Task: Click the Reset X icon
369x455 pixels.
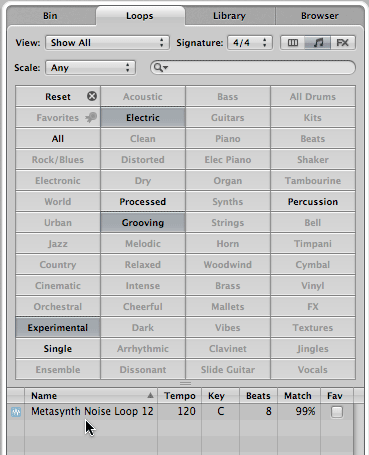Action: (92, 96)
